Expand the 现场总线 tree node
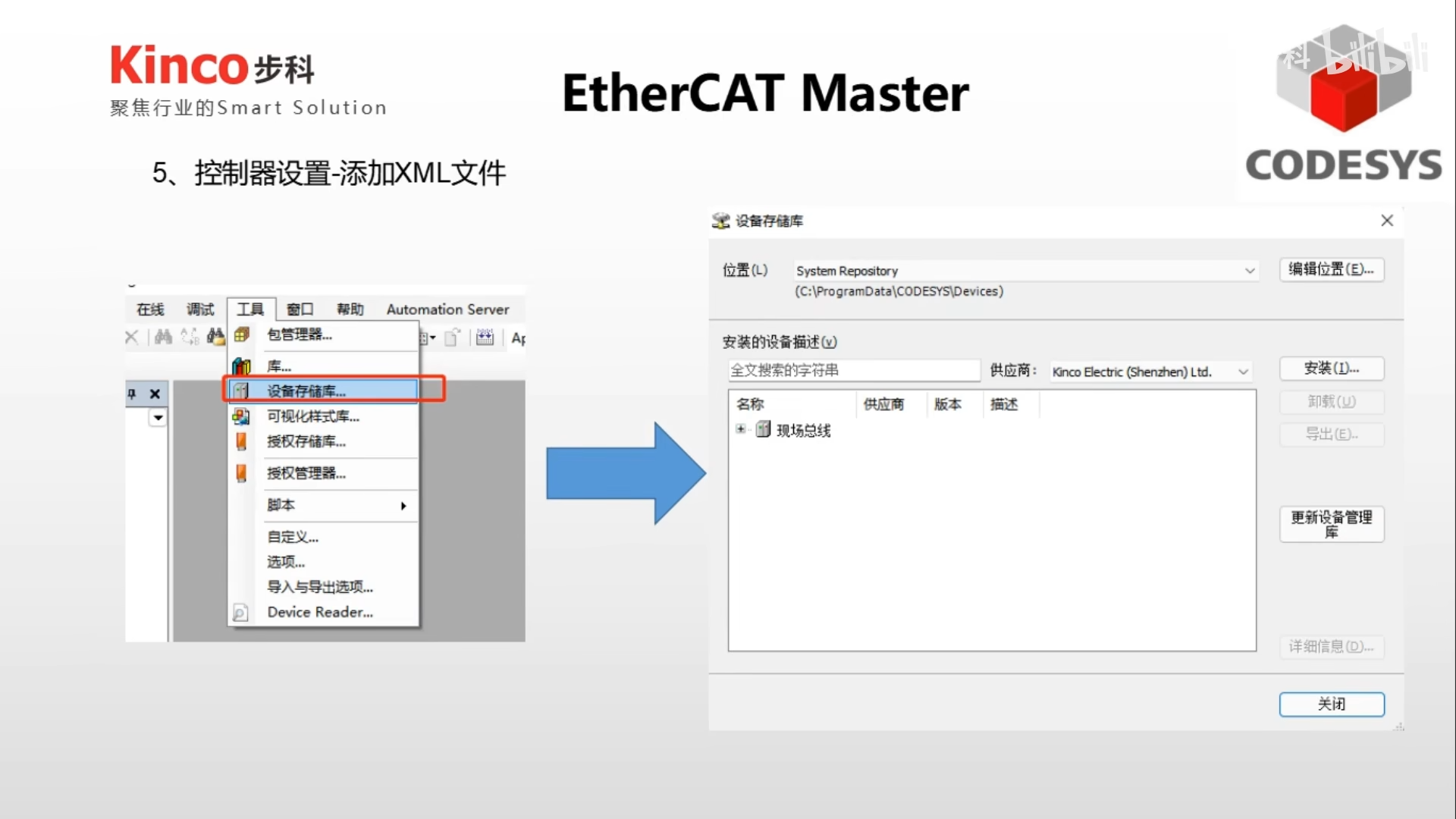Screen dimensions: 1456x819 tap(741, 430)
